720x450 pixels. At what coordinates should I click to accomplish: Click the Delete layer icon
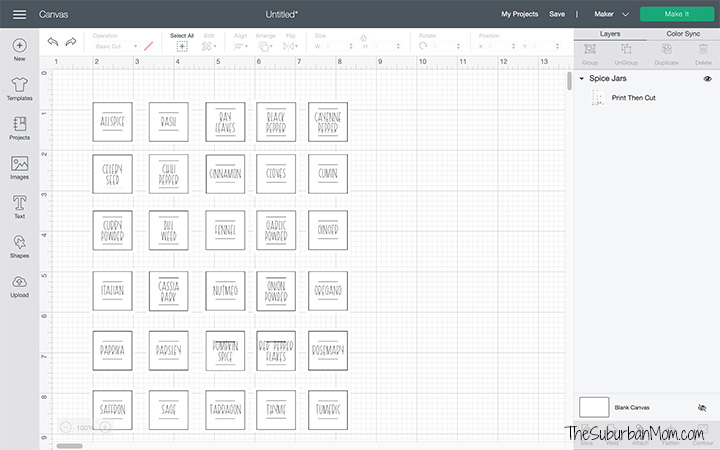(703, 49)
